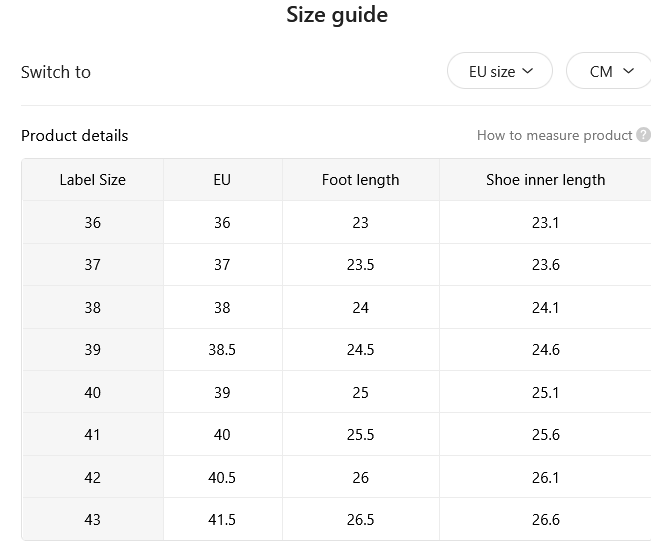The width and height of the screenshot is (651, 557).
Task: Open the CM unit dropdown
Action: (x=609, y=71)
